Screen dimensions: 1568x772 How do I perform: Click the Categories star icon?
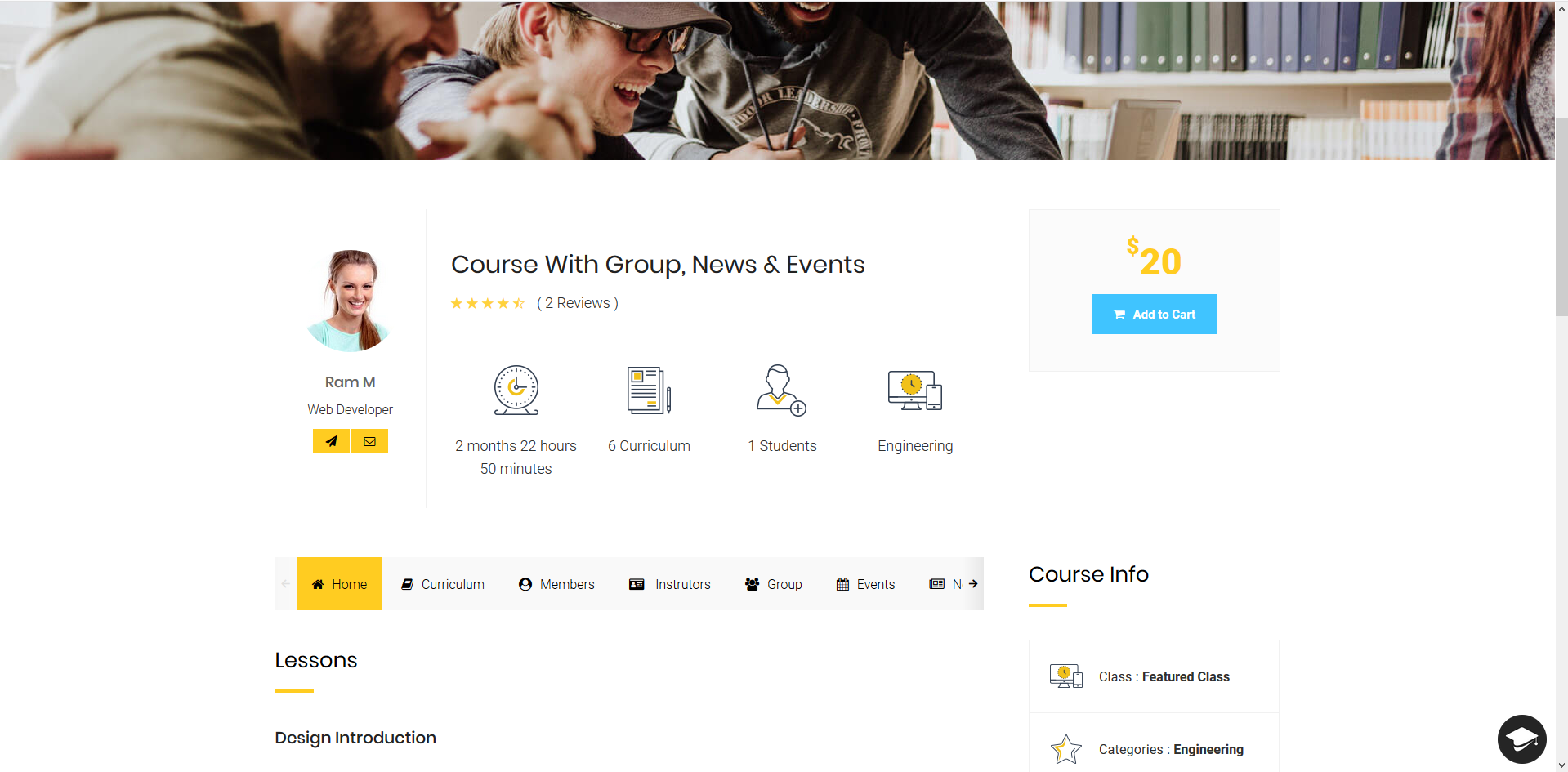(1066, 749)
